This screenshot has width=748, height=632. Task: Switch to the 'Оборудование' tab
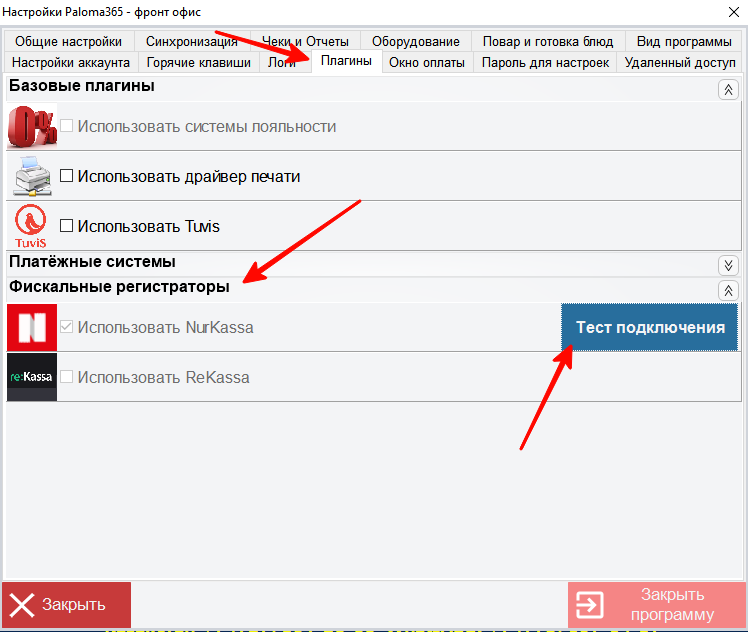[x=416, y=41]
